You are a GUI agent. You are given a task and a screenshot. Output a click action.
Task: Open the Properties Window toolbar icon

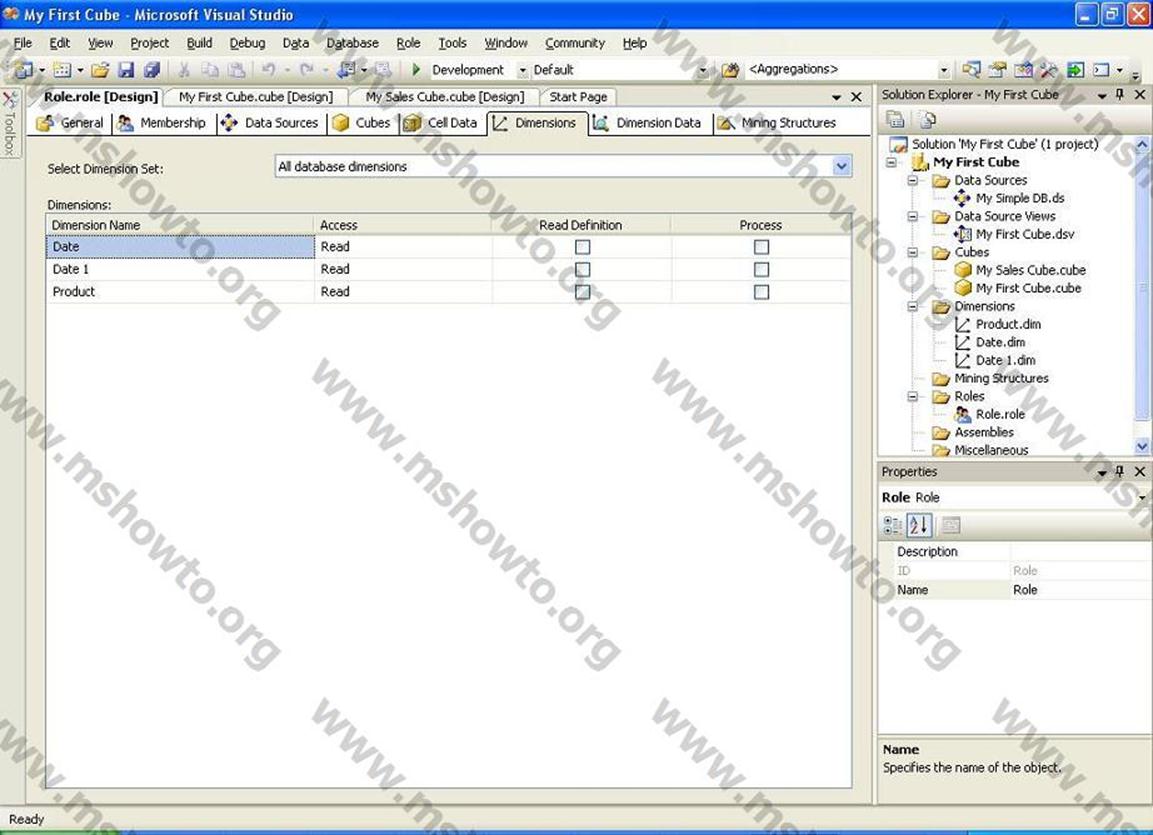[x=997, y=70]
